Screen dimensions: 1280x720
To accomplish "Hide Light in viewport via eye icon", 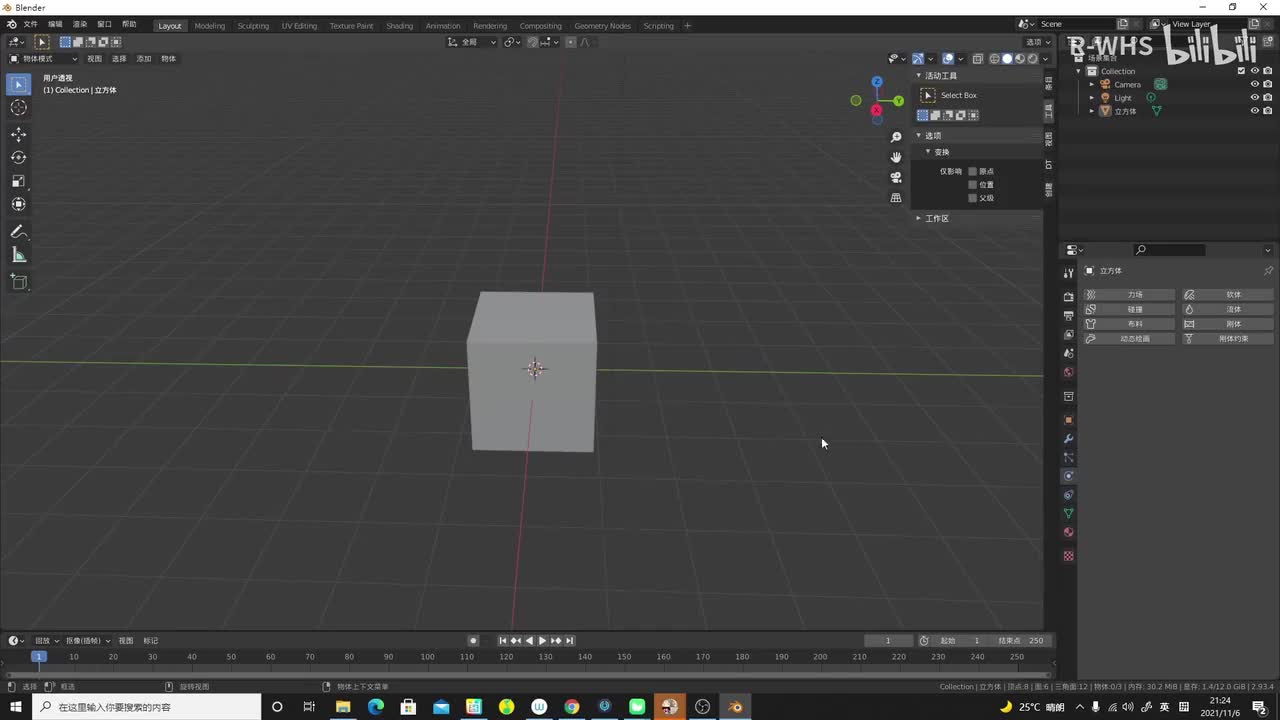I will click(1255, 98).
